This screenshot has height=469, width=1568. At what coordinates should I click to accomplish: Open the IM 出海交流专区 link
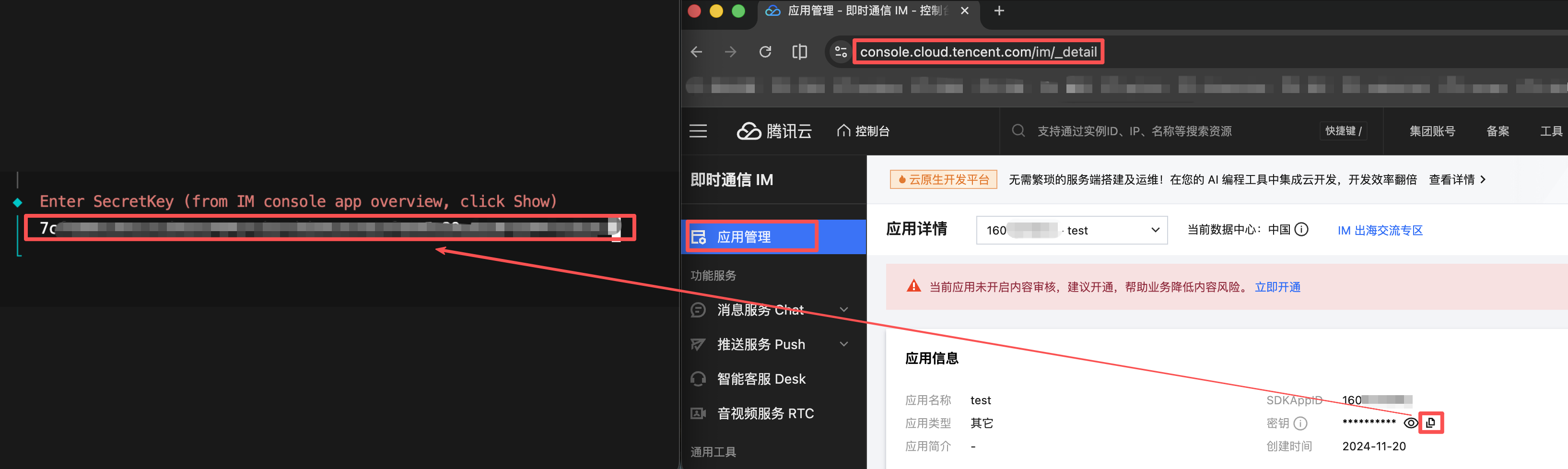(x=1380, y=230)
